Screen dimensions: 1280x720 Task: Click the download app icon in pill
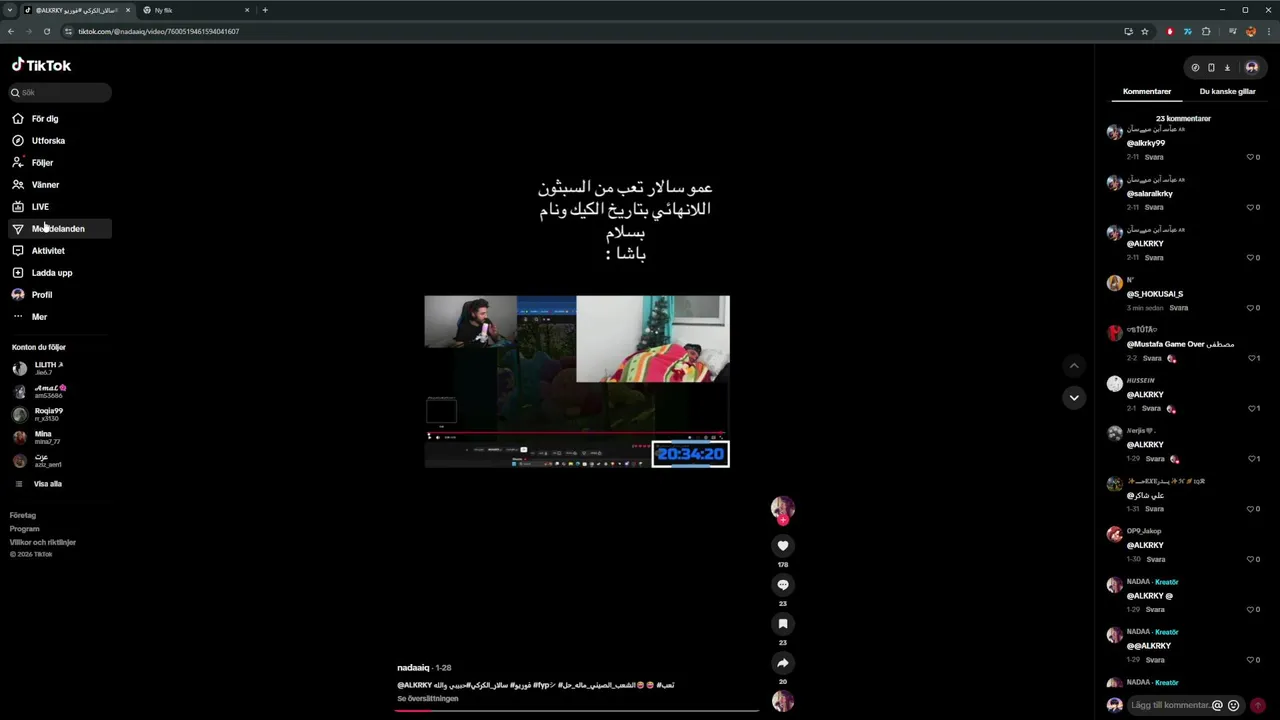pyautogui.click(x=1227, y=68)
